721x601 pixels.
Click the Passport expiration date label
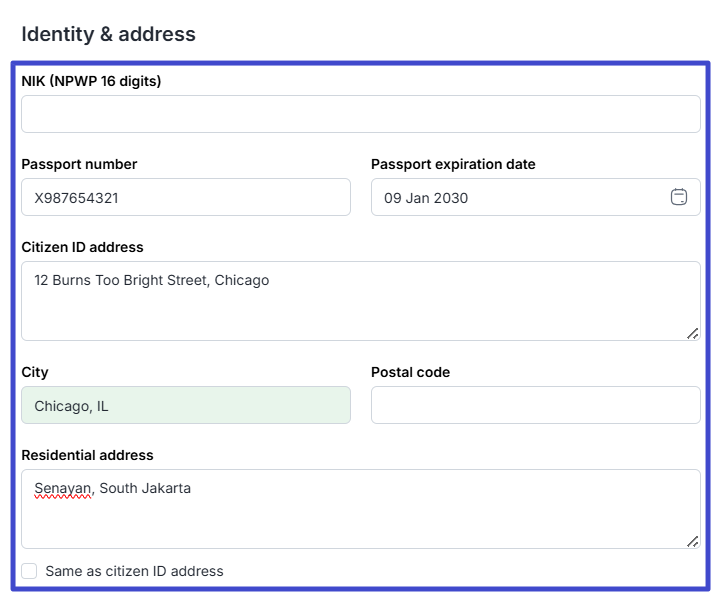click(453, 164)
